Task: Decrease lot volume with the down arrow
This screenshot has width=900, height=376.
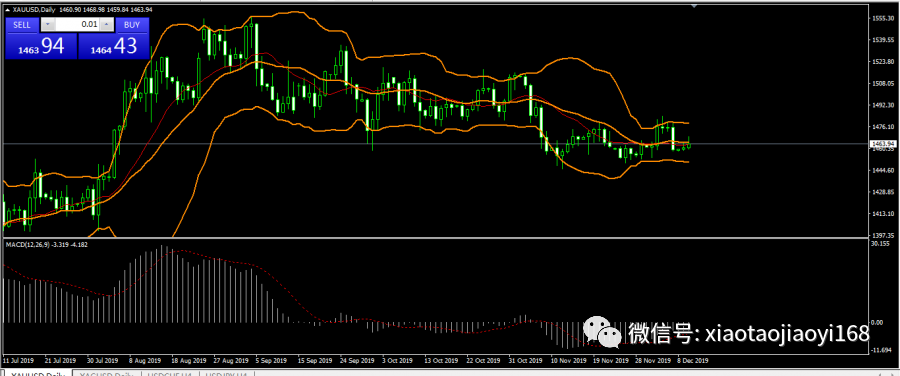Action: click(49, 25)
